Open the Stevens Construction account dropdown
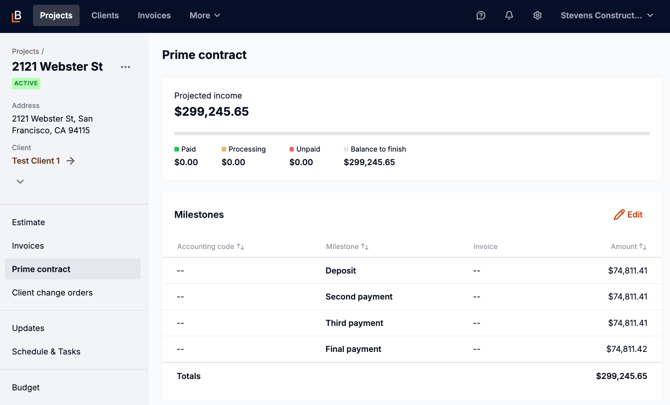The image size is (670, 405). (606, 16)
